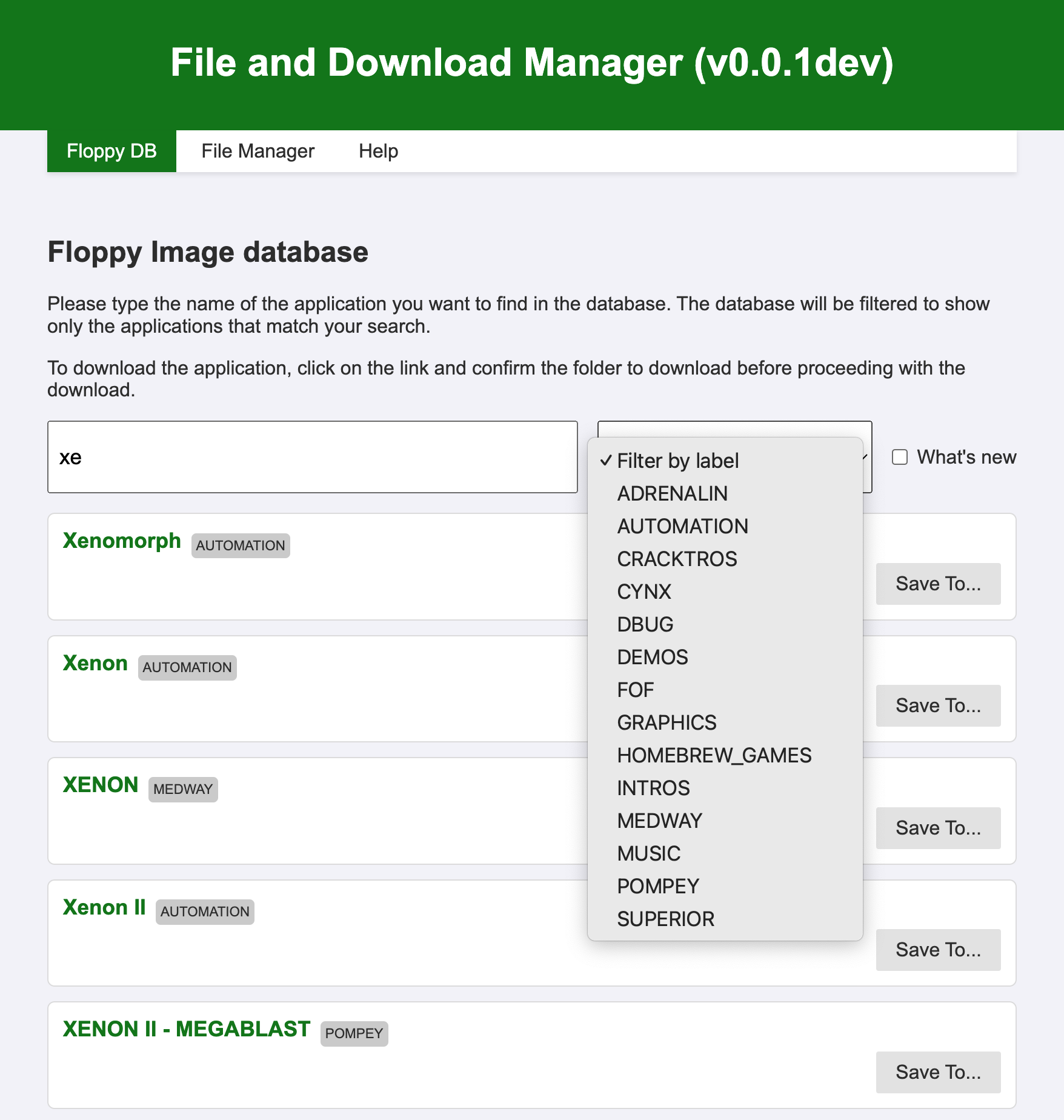Click AUTOMATION tag next to Xenomorph

[x=241, y=545]
